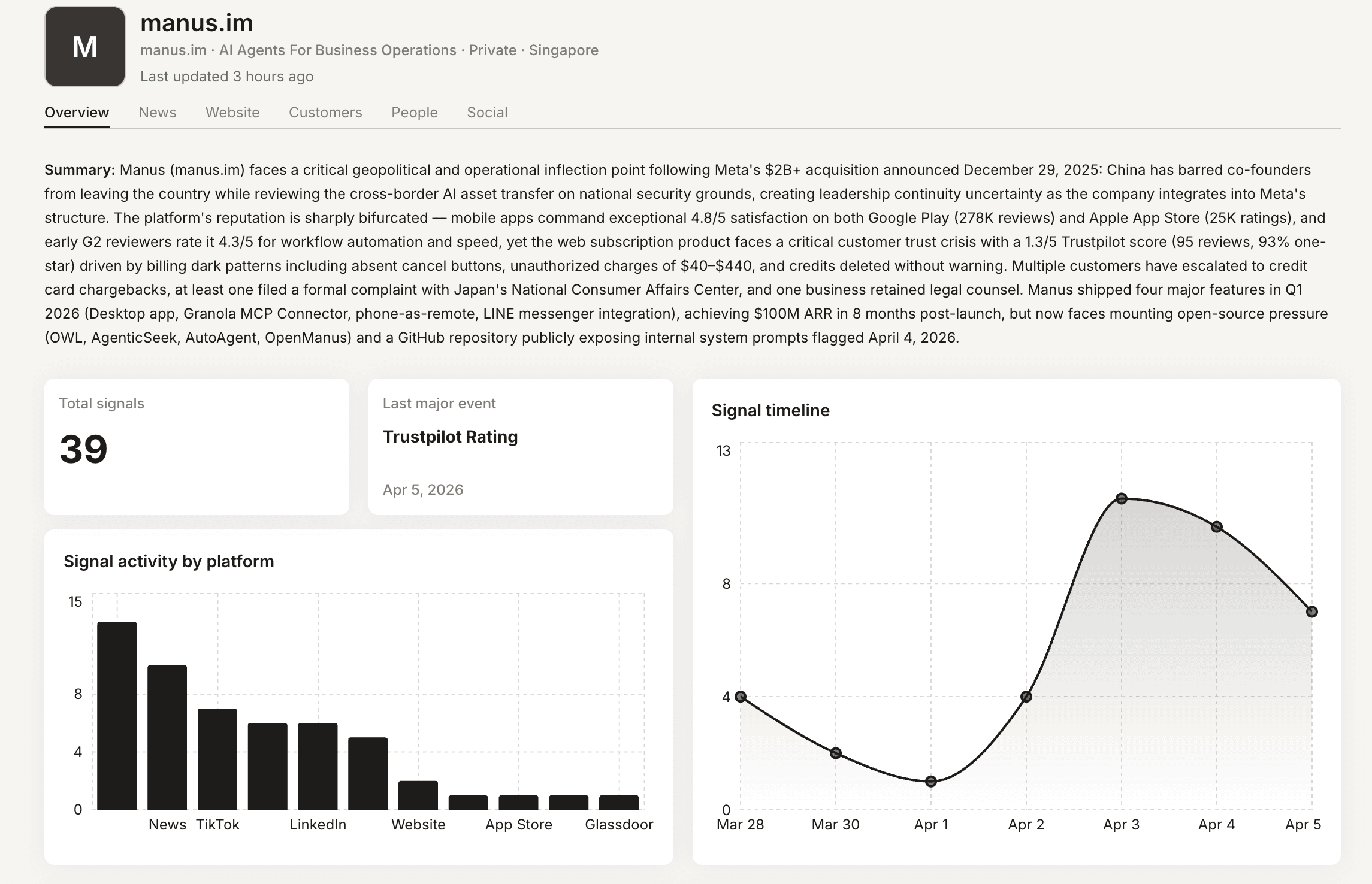The width and height of the screenshot is (1372, 884).
Task: Click the Total signals card
Action: [x=197, y=446]
